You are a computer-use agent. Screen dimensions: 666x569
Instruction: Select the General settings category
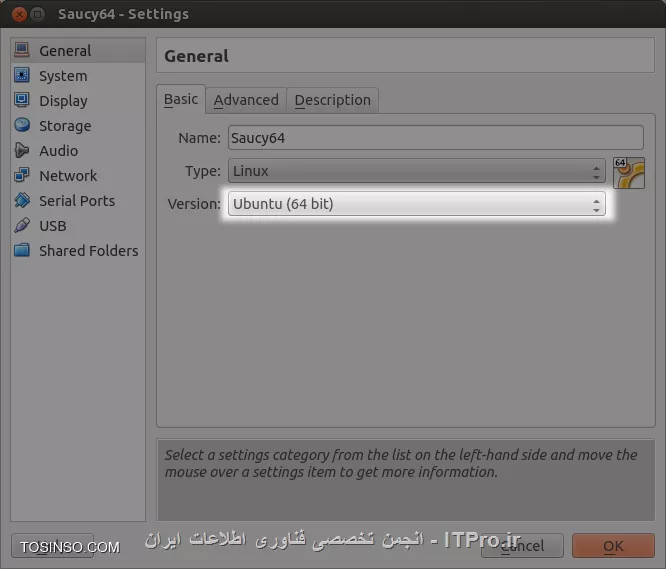click(78, 51)
